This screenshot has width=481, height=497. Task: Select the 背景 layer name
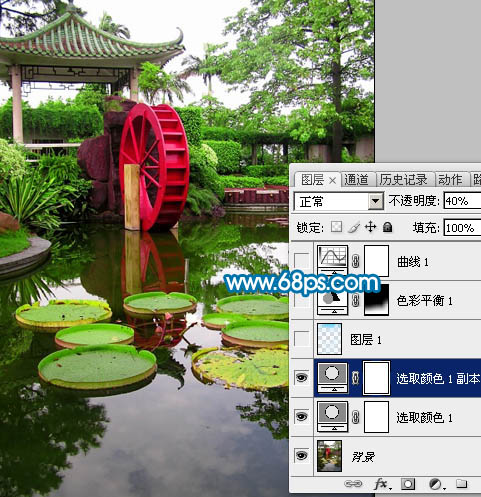click(x=363, y=457)
